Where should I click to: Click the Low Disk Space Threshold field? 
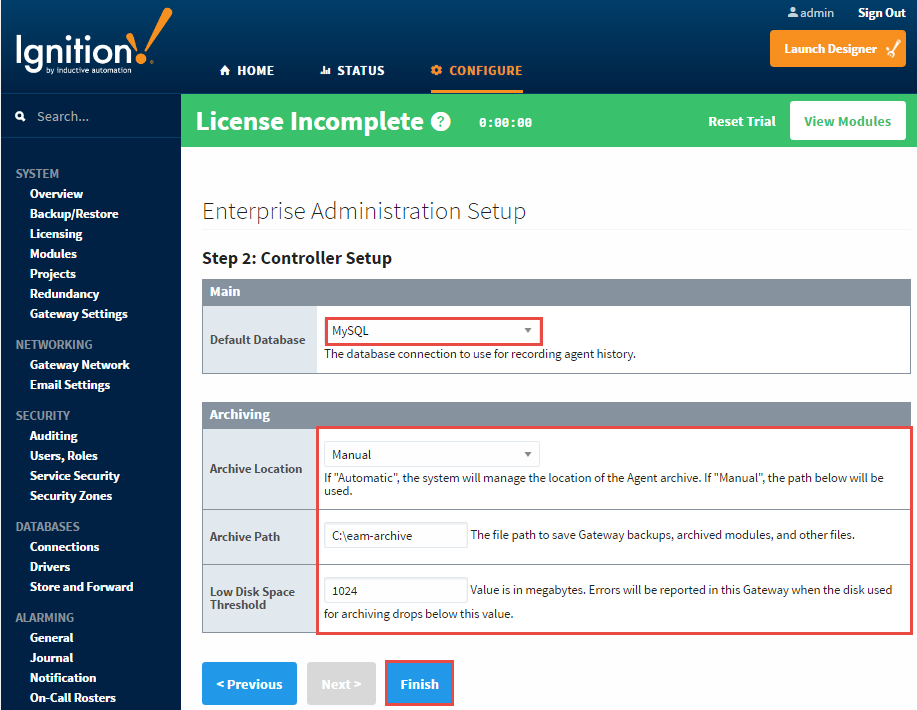pos(396,590)
